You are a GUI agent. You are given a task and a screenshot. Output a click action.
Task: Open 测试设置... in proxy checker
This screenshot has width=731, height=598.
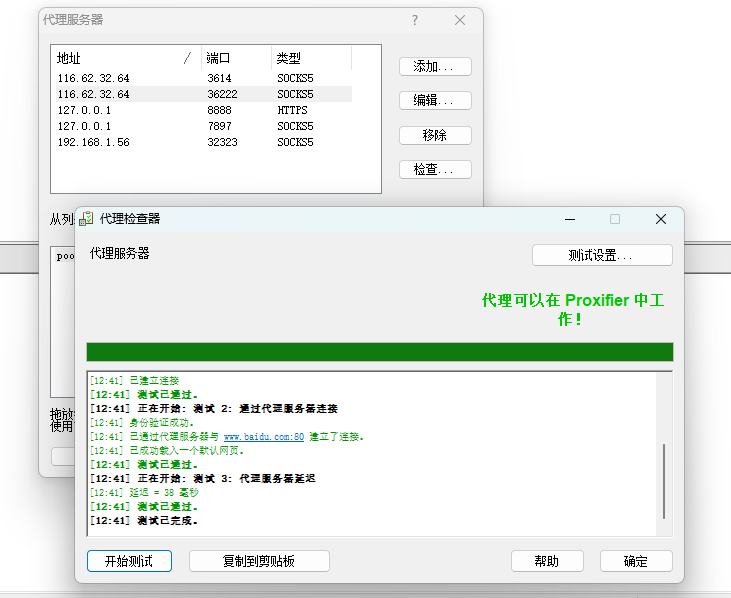[602, 255]
